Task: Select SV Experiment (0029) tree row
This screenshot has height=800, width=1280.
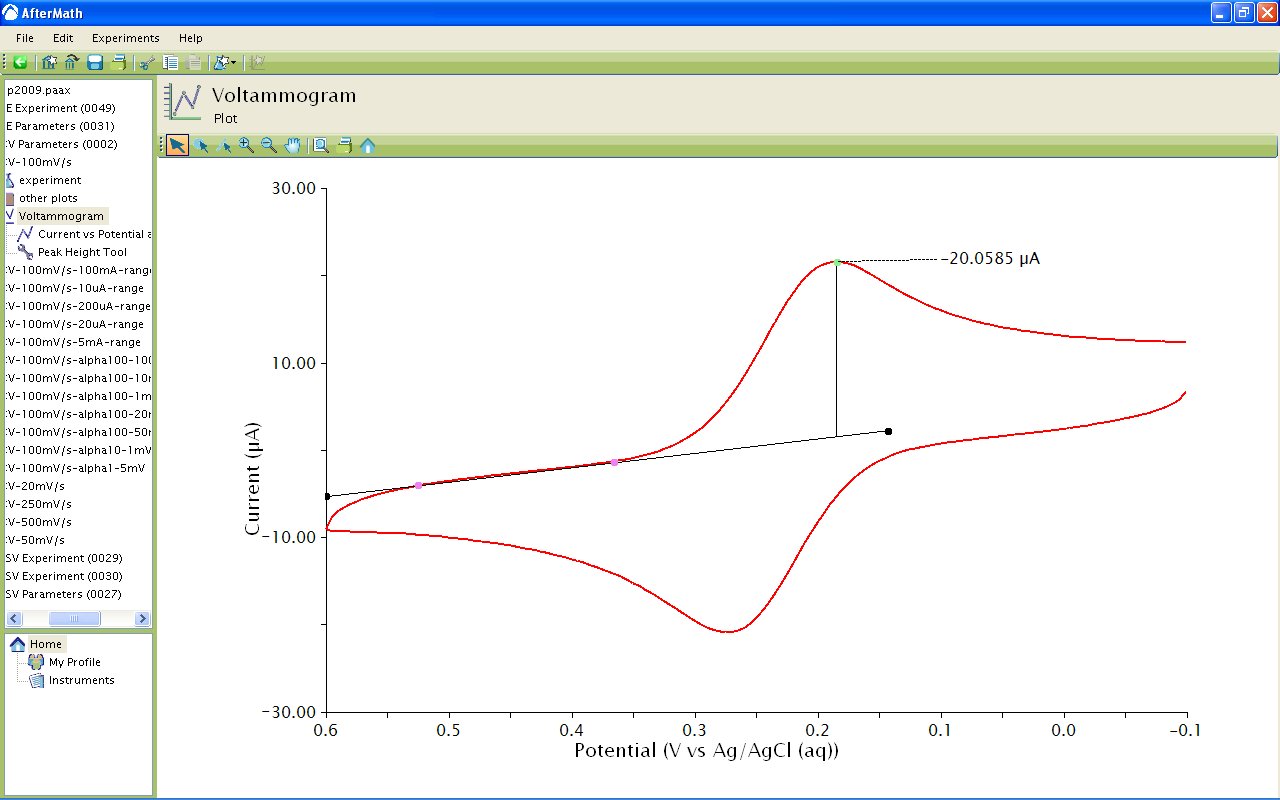Action: click(x=64, y=558)
